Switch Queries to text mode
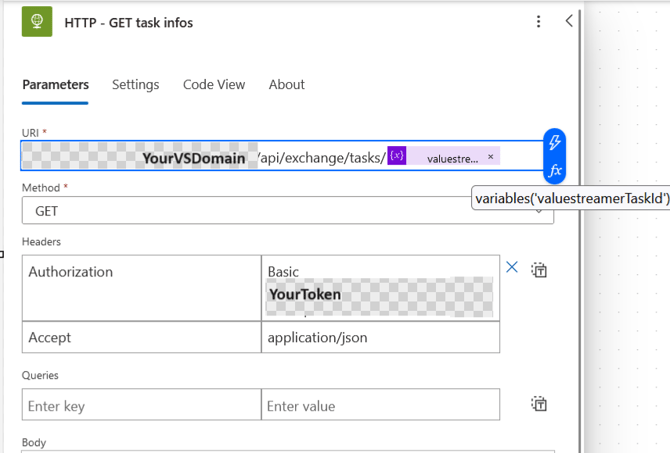670x453 pixels. 539,404
